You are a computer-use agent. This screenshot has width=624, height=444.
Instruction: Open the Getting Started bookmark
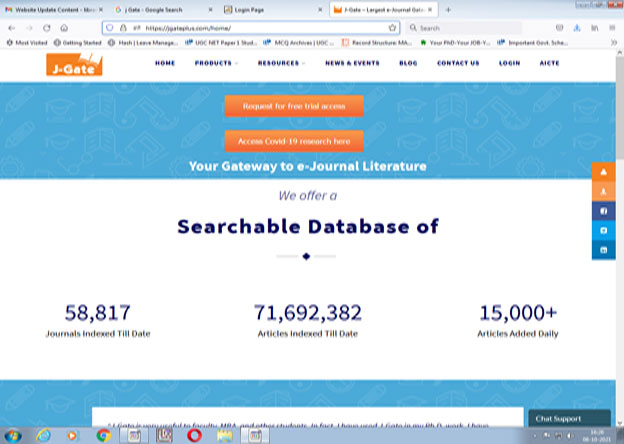point(78,43)
